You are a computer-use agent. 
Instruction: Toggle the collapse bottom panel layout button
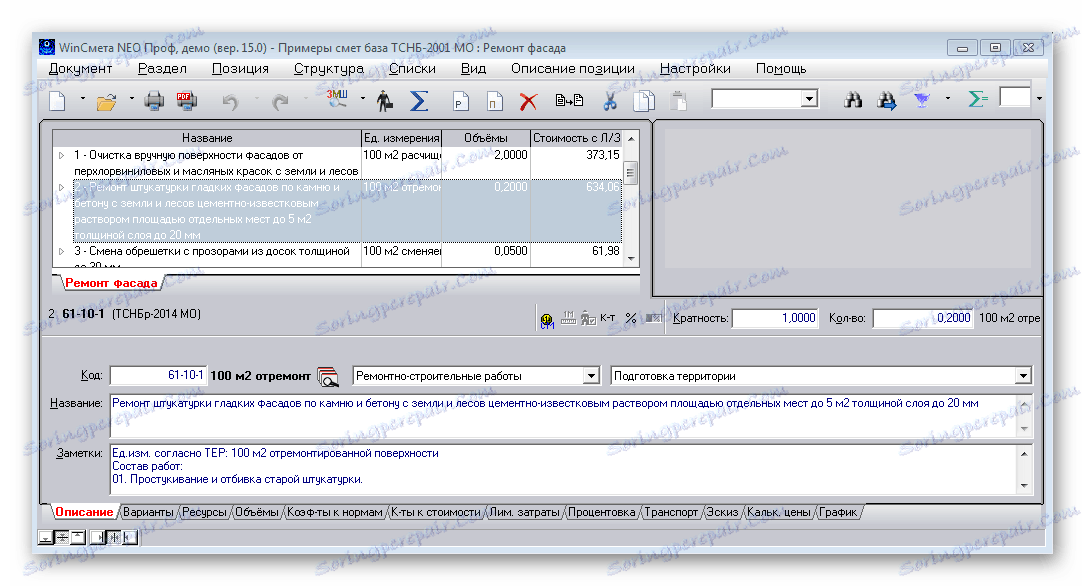(x=46, y=537)
